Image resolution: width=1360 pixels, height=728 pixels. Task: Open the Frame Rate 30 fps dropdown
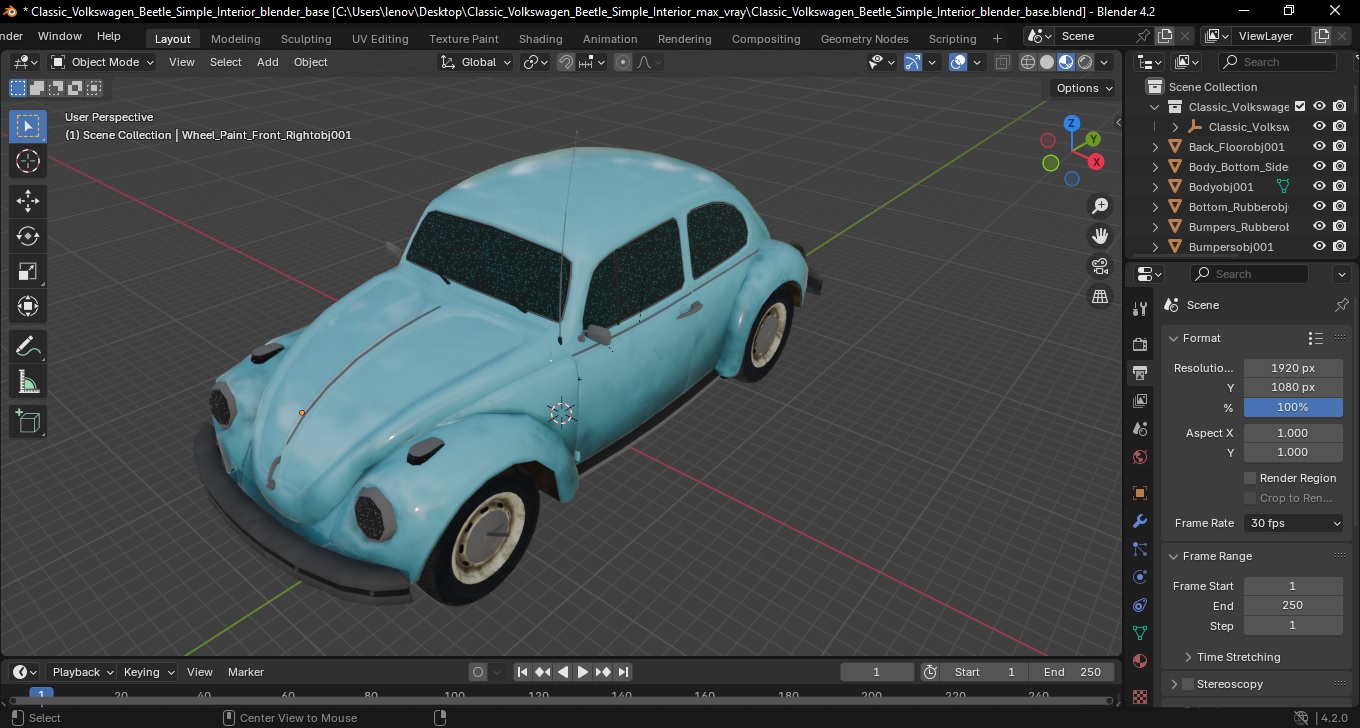click(1294, 523)
